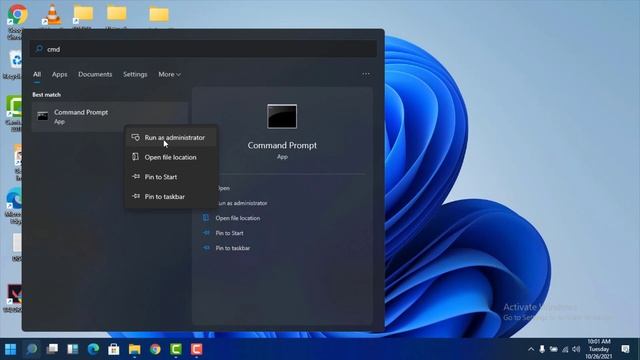The width and height of the screenshot is (640, 360).
Task: Click the taskbar Search magnifier icon
Action: (x=31, y=349)
